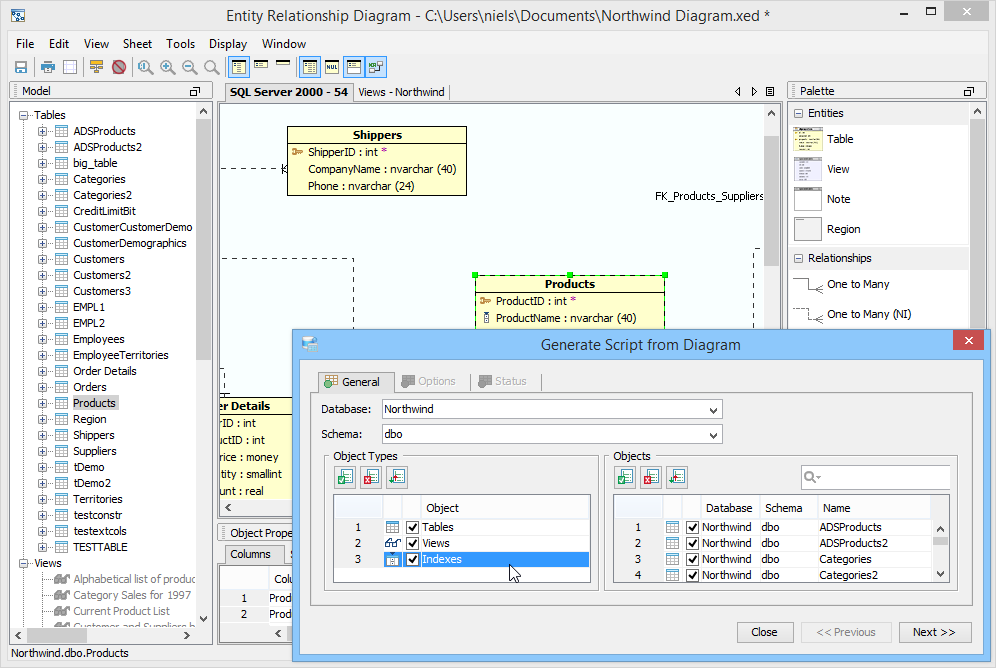Select Category Sales for 1997 view

point(132,595)
